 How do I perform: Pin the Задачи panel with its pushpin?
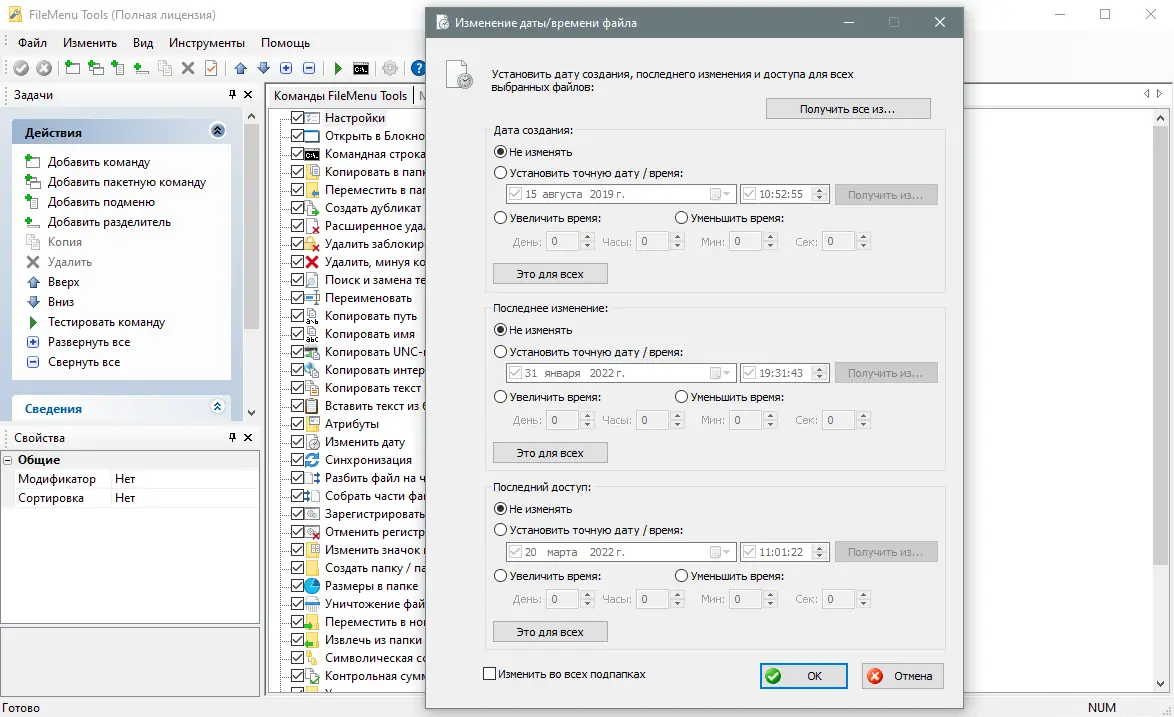(232, 94)
